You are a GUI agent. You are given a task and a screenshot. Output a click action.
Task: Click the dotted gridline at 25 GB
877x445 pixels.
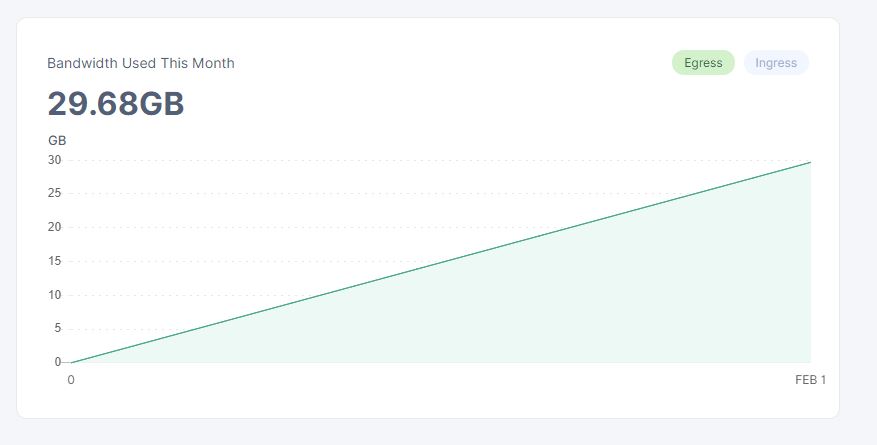[x=300, y=193]
